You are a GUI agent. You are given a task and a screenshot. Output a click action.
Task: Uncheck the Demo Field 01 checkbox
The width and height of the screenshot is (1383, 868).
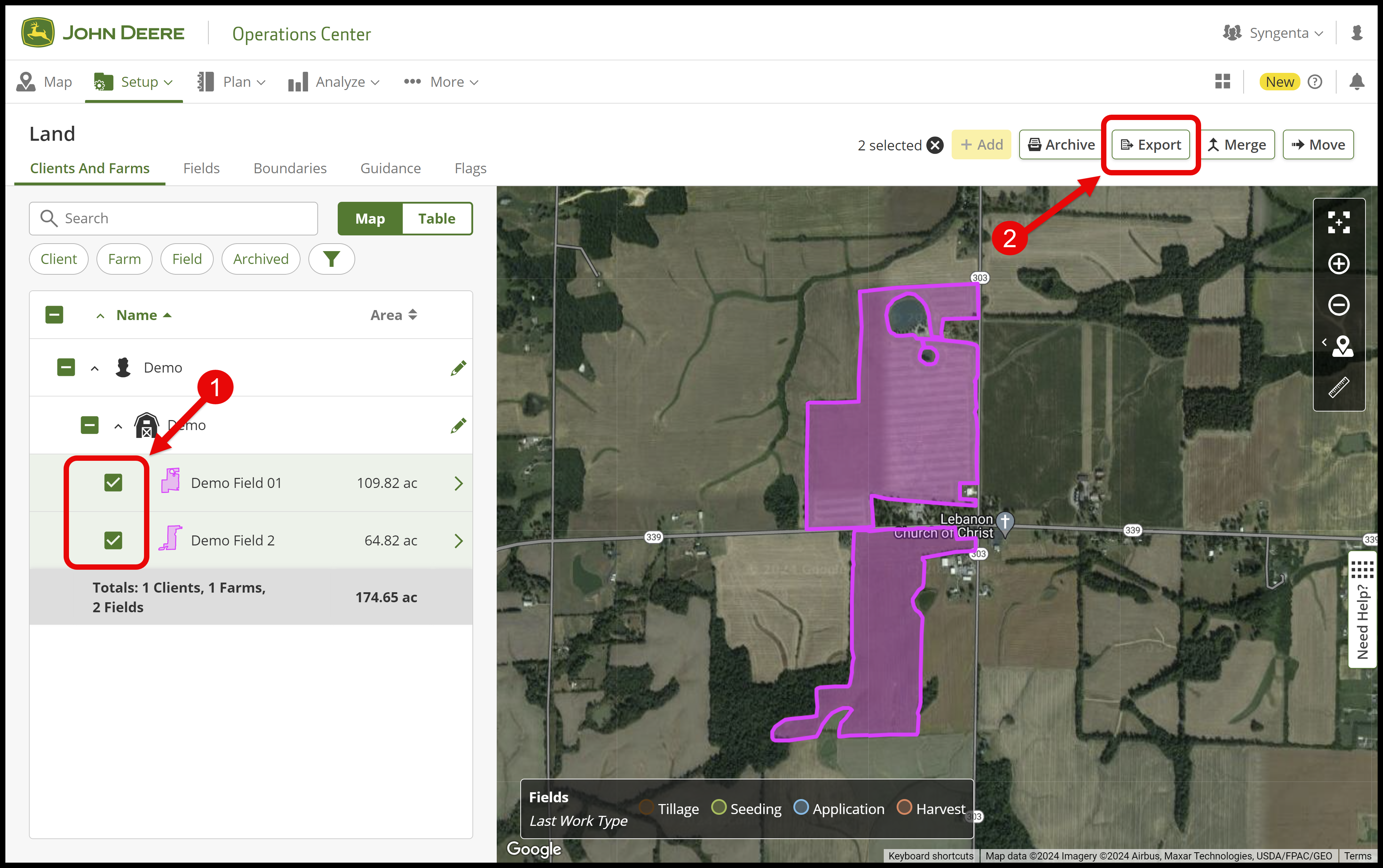click(113, 483)
